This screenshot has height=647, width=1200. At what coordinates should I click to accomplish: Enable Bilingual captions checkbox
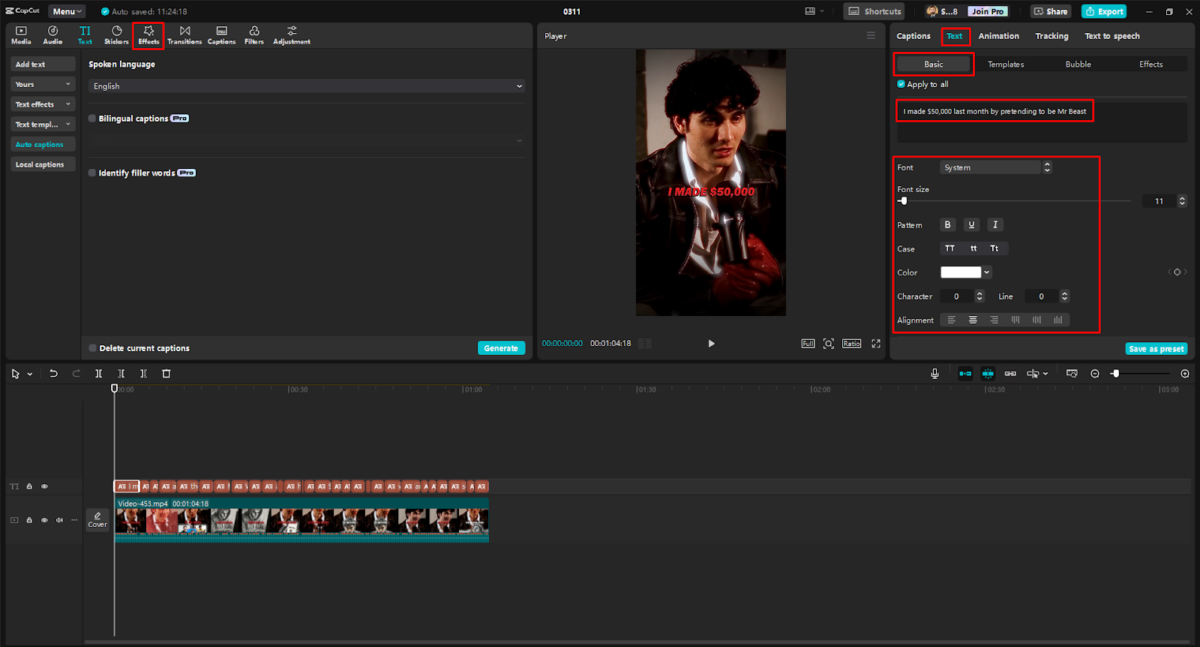(x=93, y=118)
